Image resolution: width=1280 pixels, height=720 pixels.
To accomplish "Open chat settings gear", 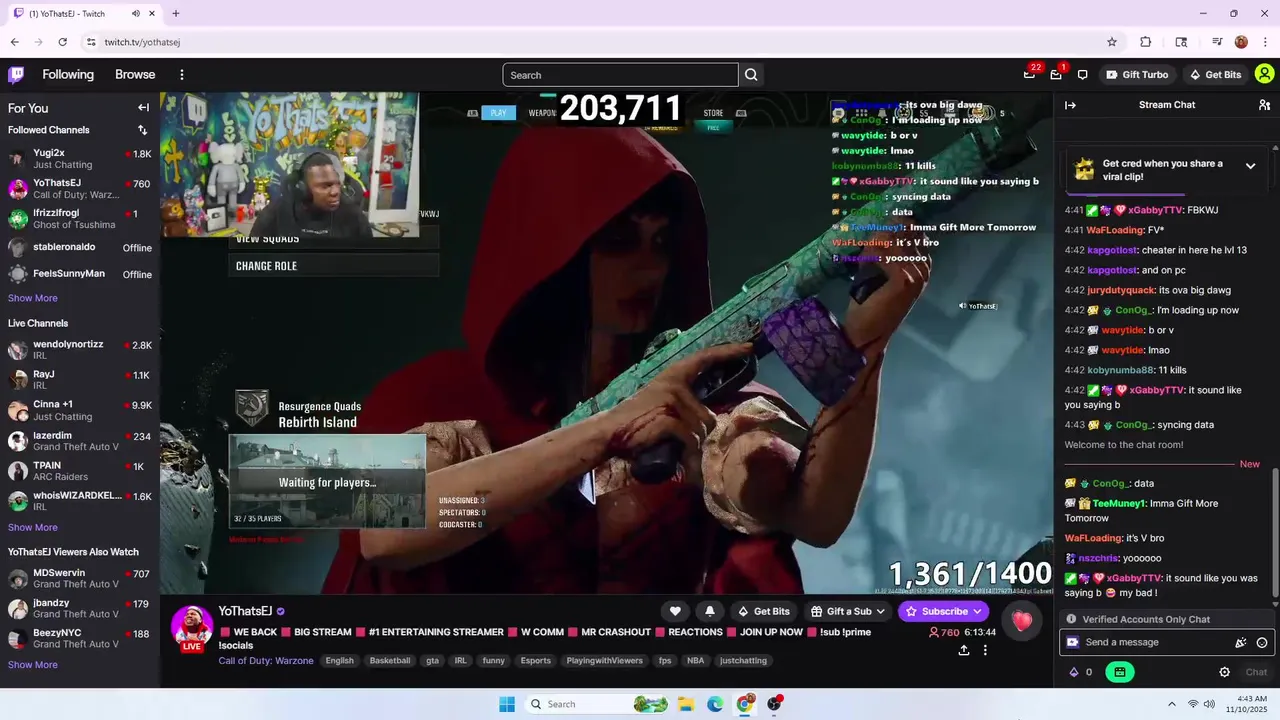I will pos(1224,672).
